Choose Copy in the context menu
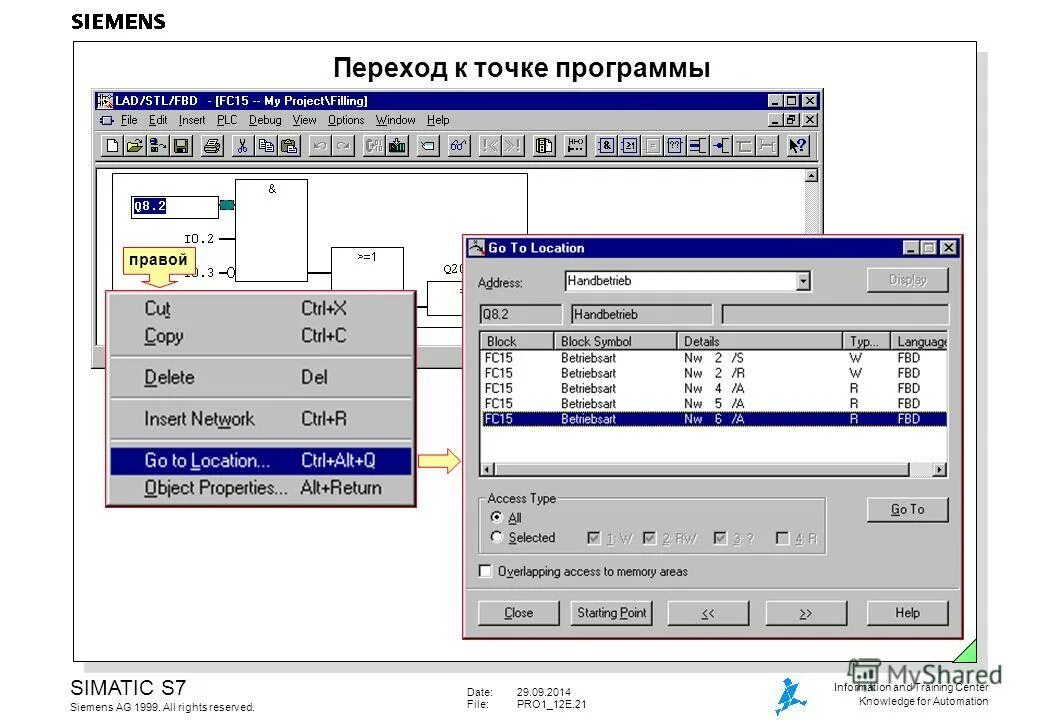This screenshot has height=720, width=1040. click(261, 335)
